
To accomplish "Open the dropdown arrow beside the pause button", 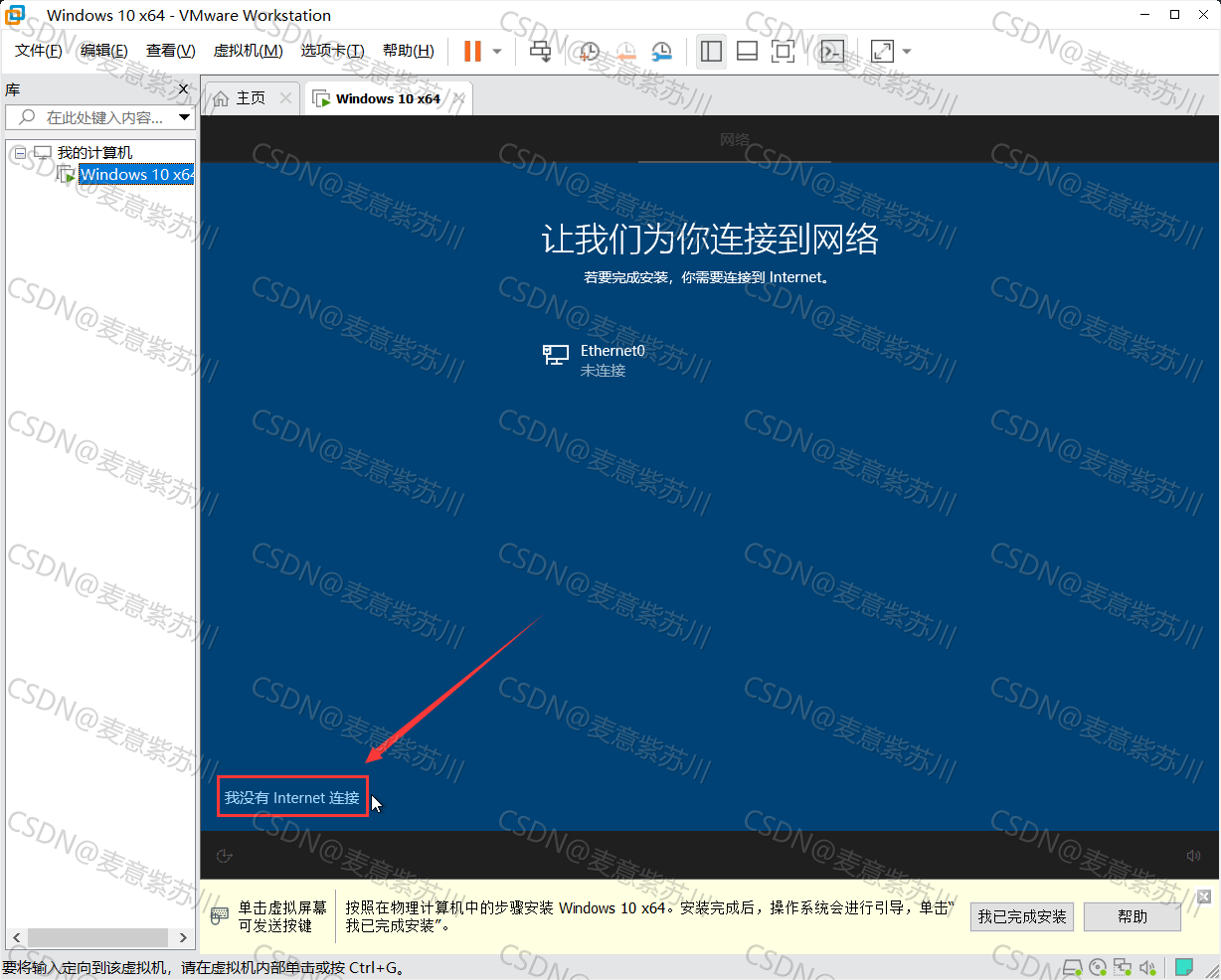I will tap(497, 52).
